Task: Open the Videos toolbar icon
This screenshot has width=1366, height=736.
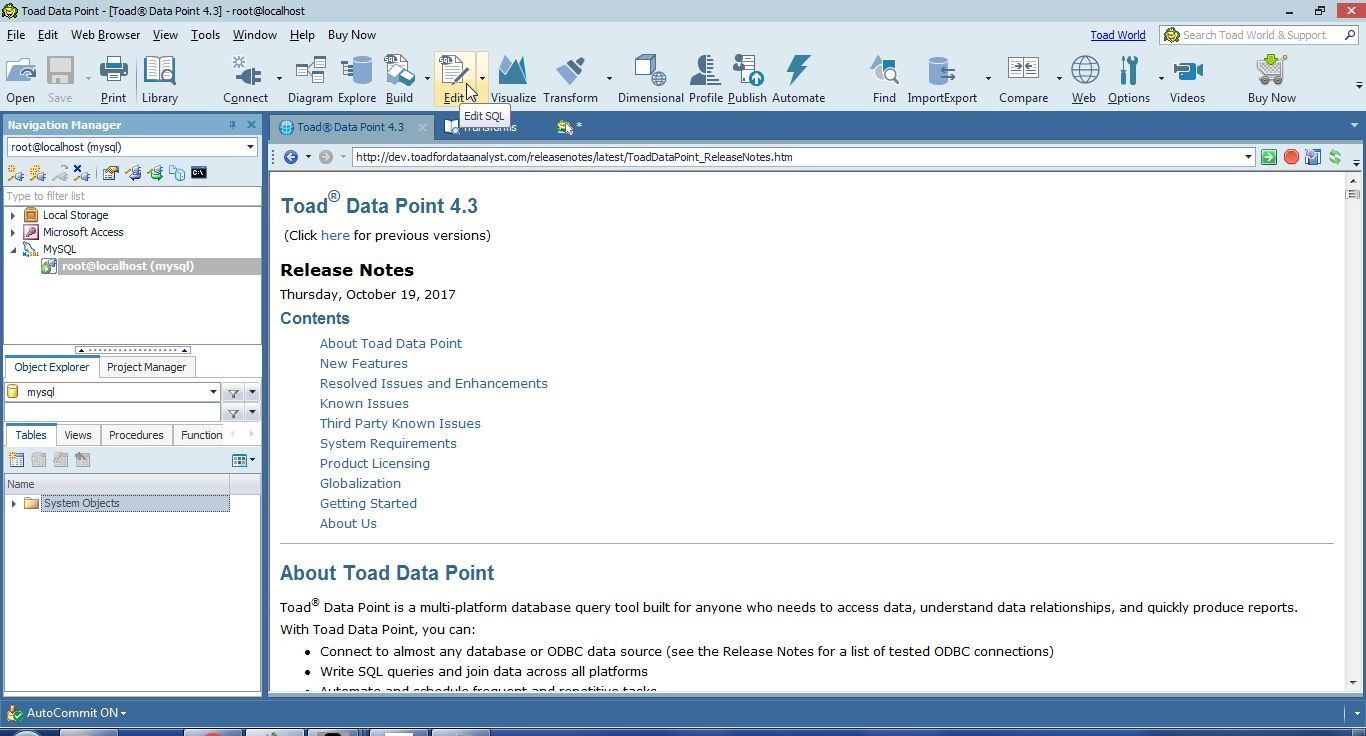Action: click(x=1187, y=79)
